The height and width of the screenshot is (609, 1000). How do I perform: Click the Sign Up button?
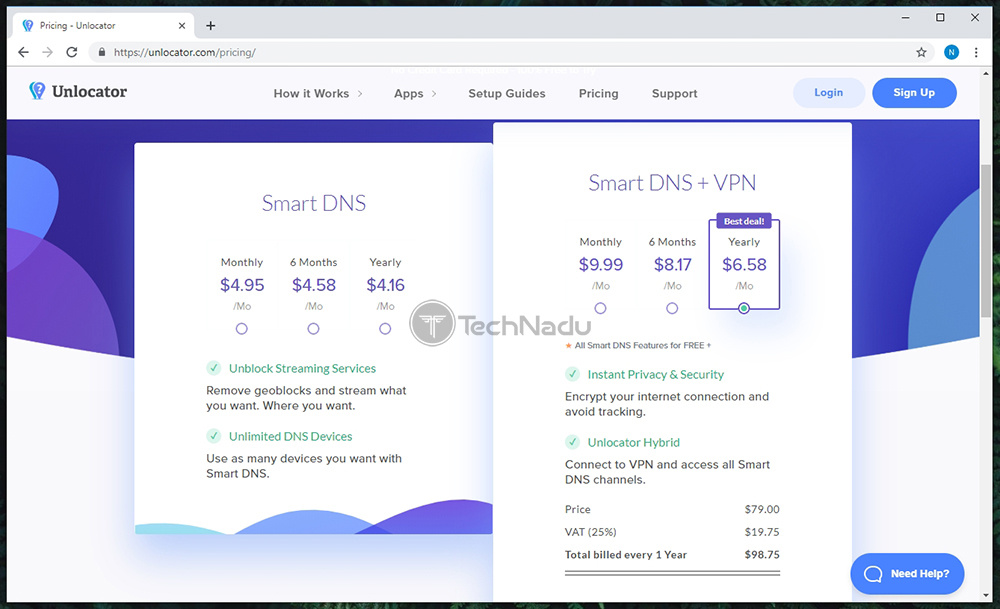914,92
